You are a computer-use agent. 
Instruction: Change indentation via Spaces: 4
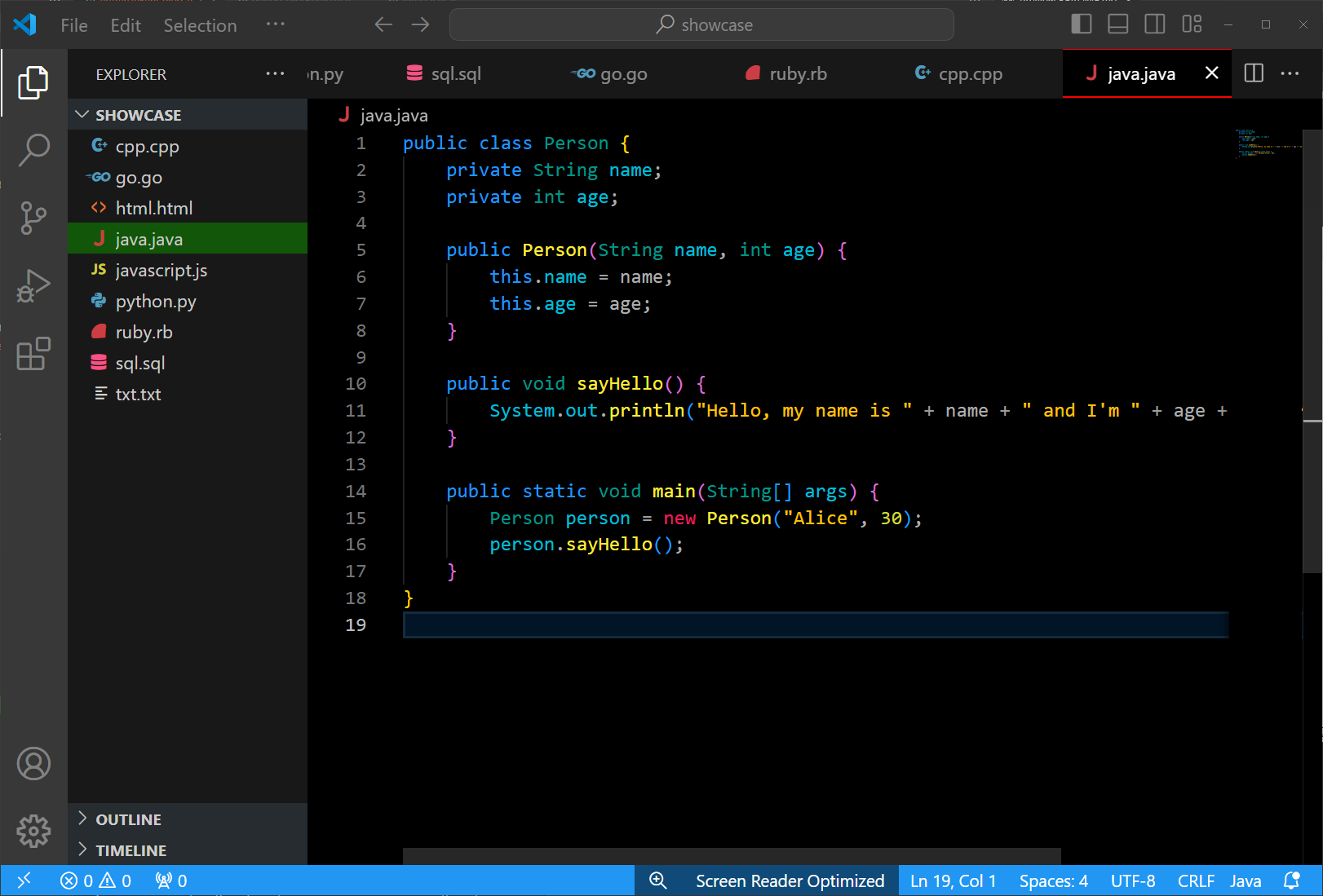(x=1053, y=881)
